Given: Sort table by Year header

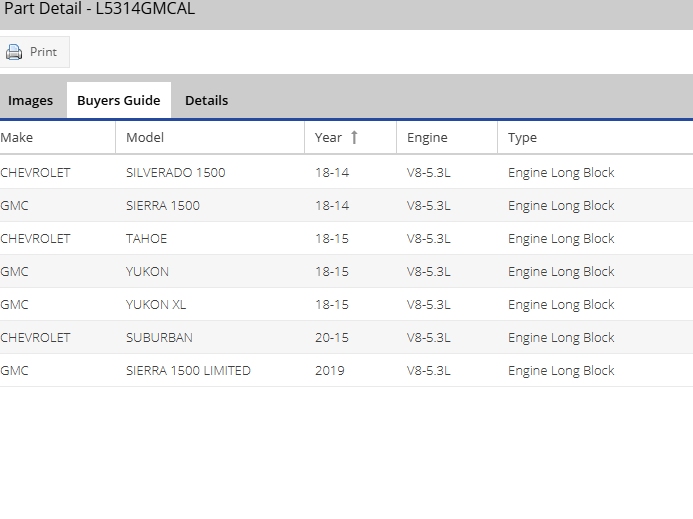Looking at the screenshot, I should pos(328,138).
